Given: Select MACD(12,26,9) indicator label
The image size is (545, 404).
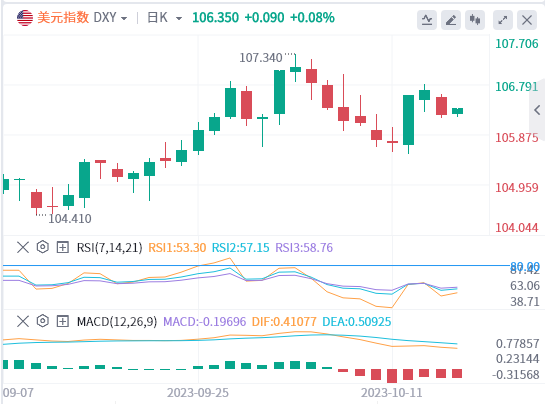Looking at the screenshot, I should [x=117, y=322].
